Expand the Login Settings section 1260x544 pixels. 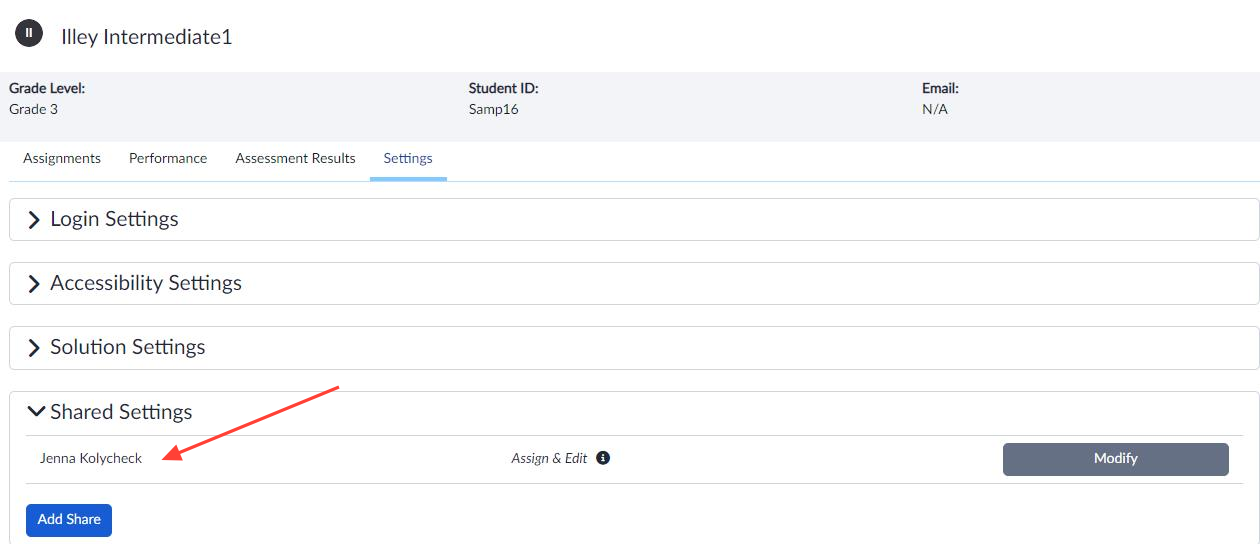tap(114, 219)
